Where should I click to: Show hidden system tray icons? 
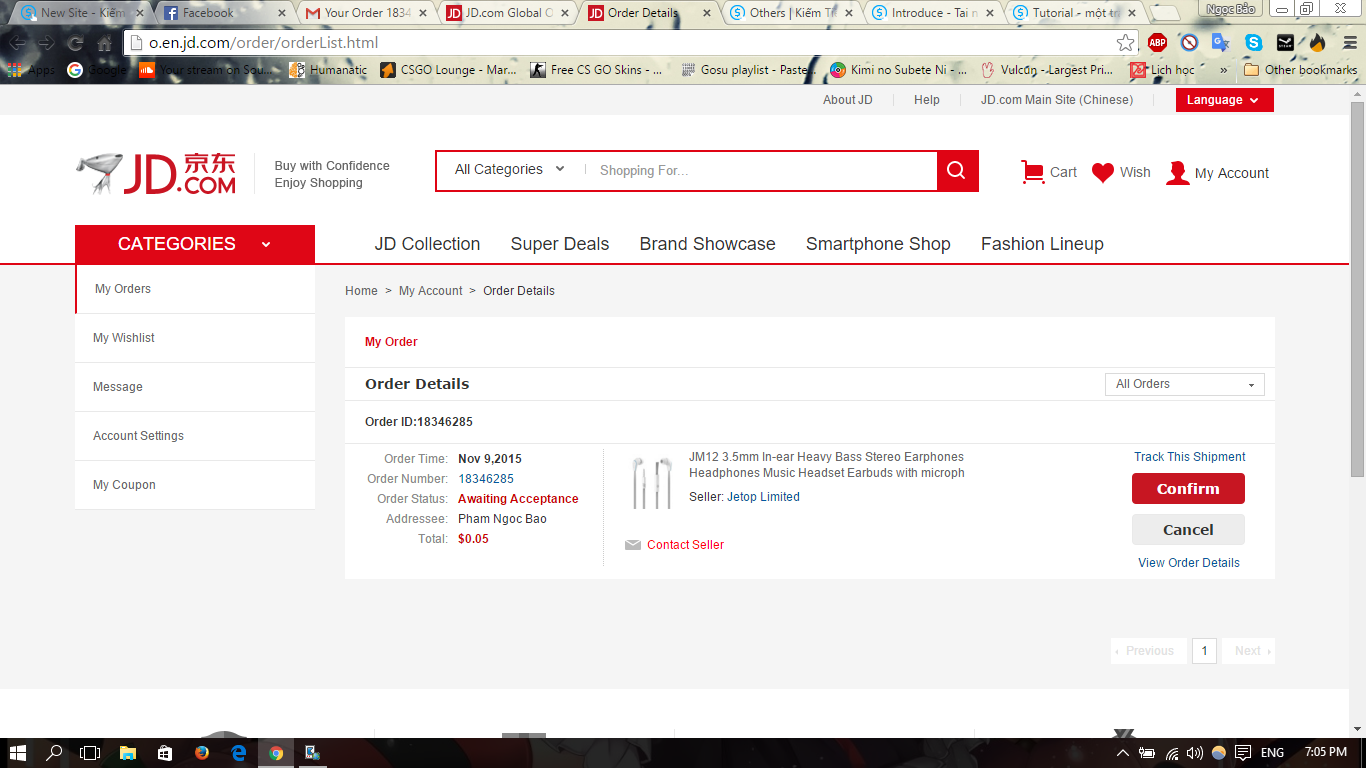[x=1123, y=753]
